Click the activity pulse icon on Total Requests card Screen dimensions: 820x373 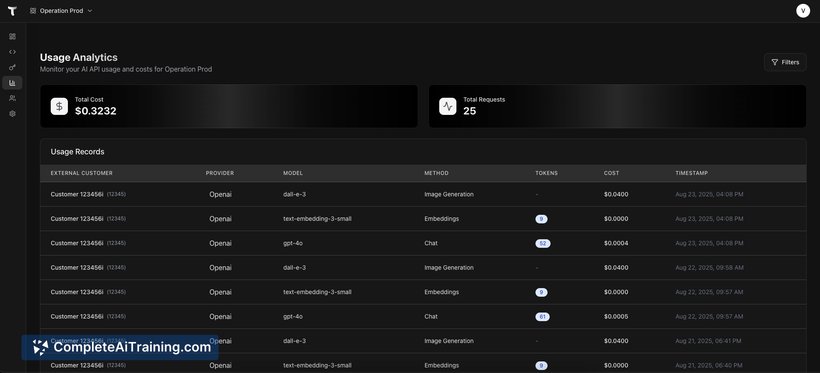pos(448,107)
